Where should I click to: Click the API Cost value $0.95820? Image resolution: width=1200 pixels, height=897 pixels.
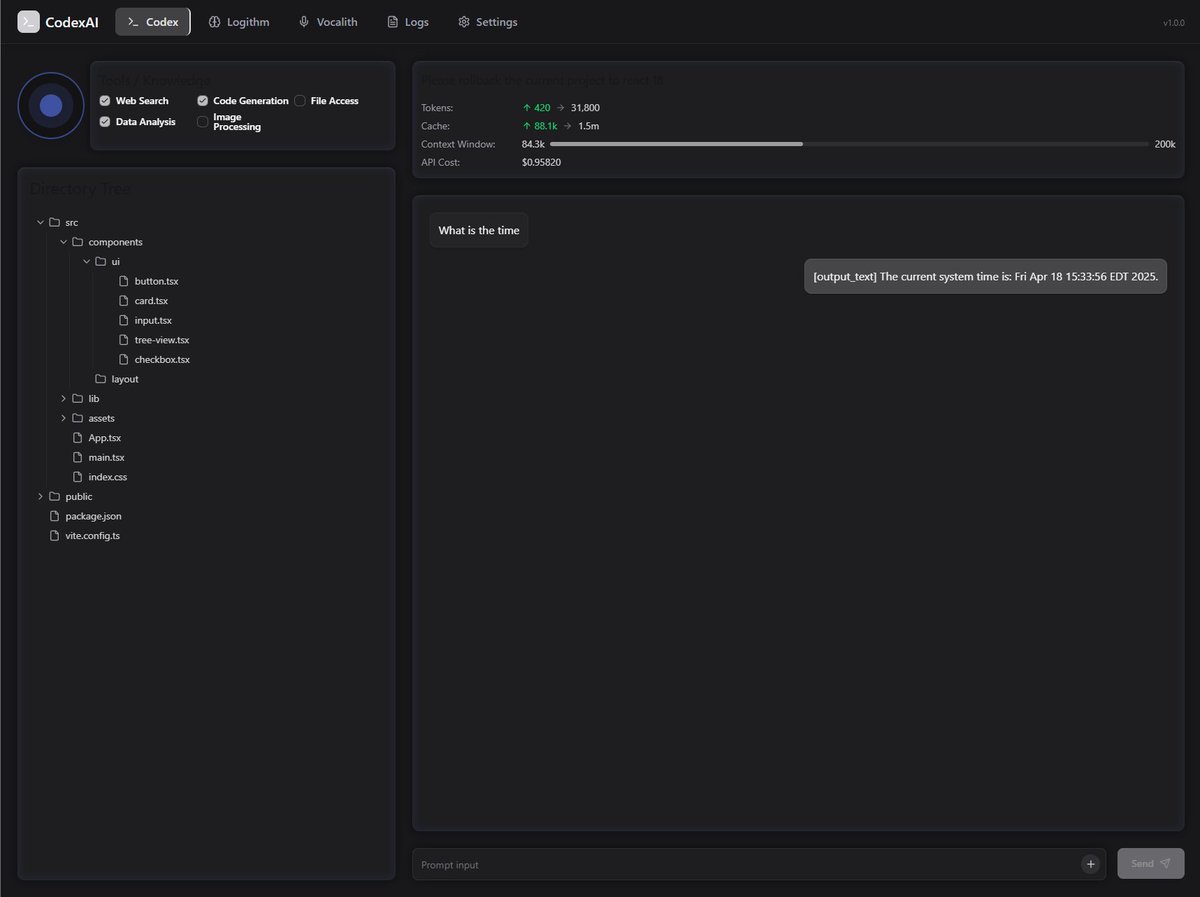pyautogui.click(x=541, y=162)
